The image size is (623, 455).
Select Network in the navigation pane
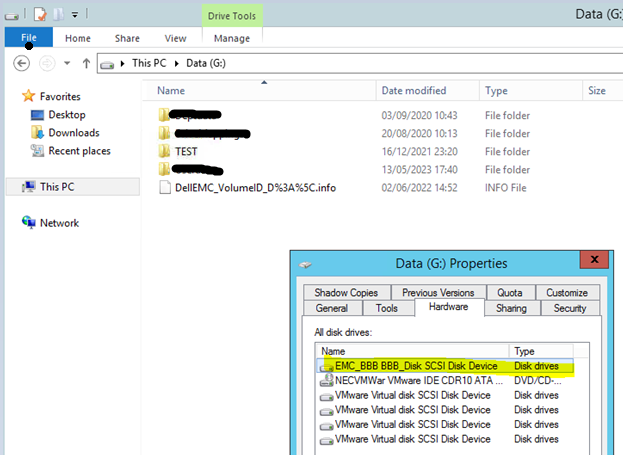pos(59,223)
